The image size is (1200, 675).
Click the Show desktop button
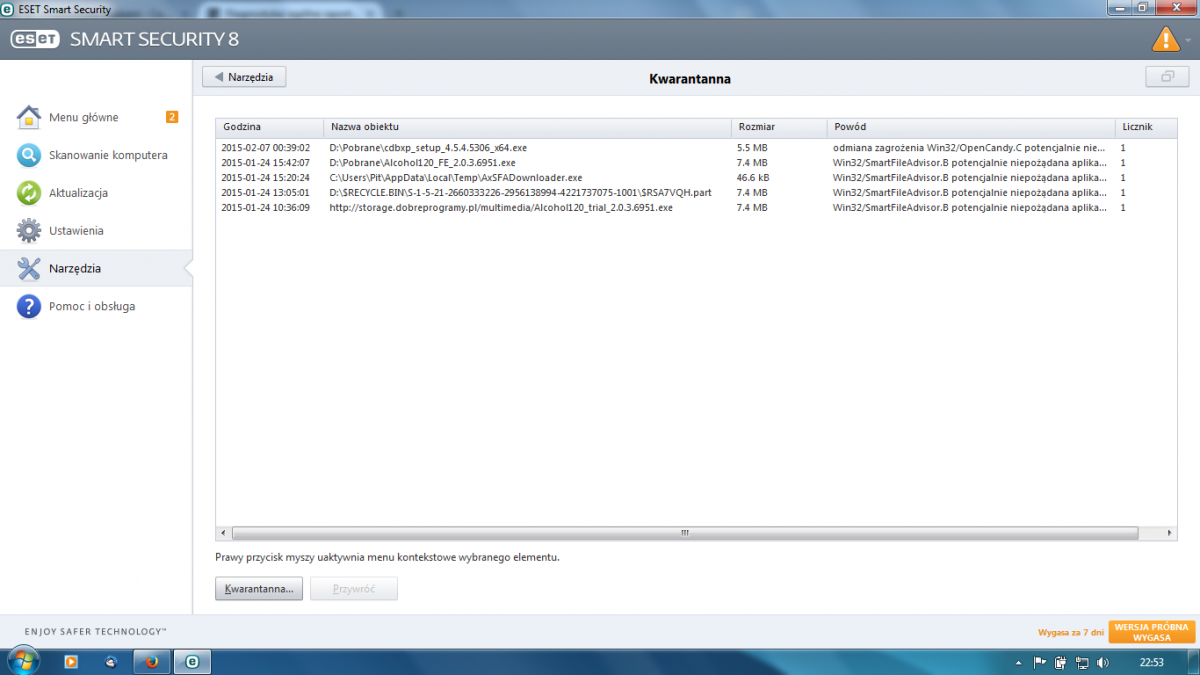[1192, 662]
